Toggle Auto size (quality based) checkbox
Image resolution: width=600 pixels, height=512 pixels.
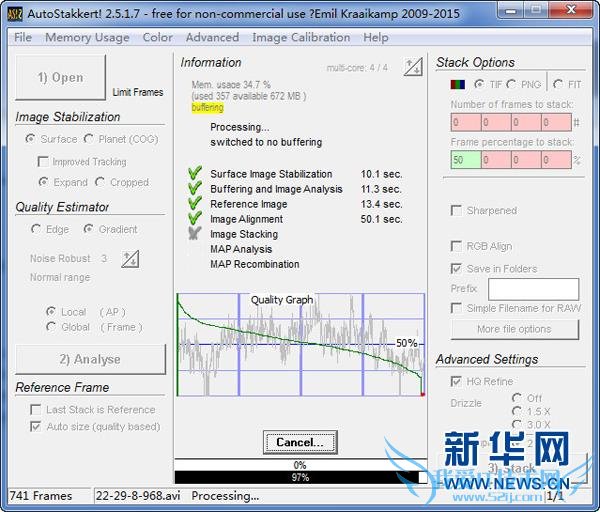(x=95, y=427)
